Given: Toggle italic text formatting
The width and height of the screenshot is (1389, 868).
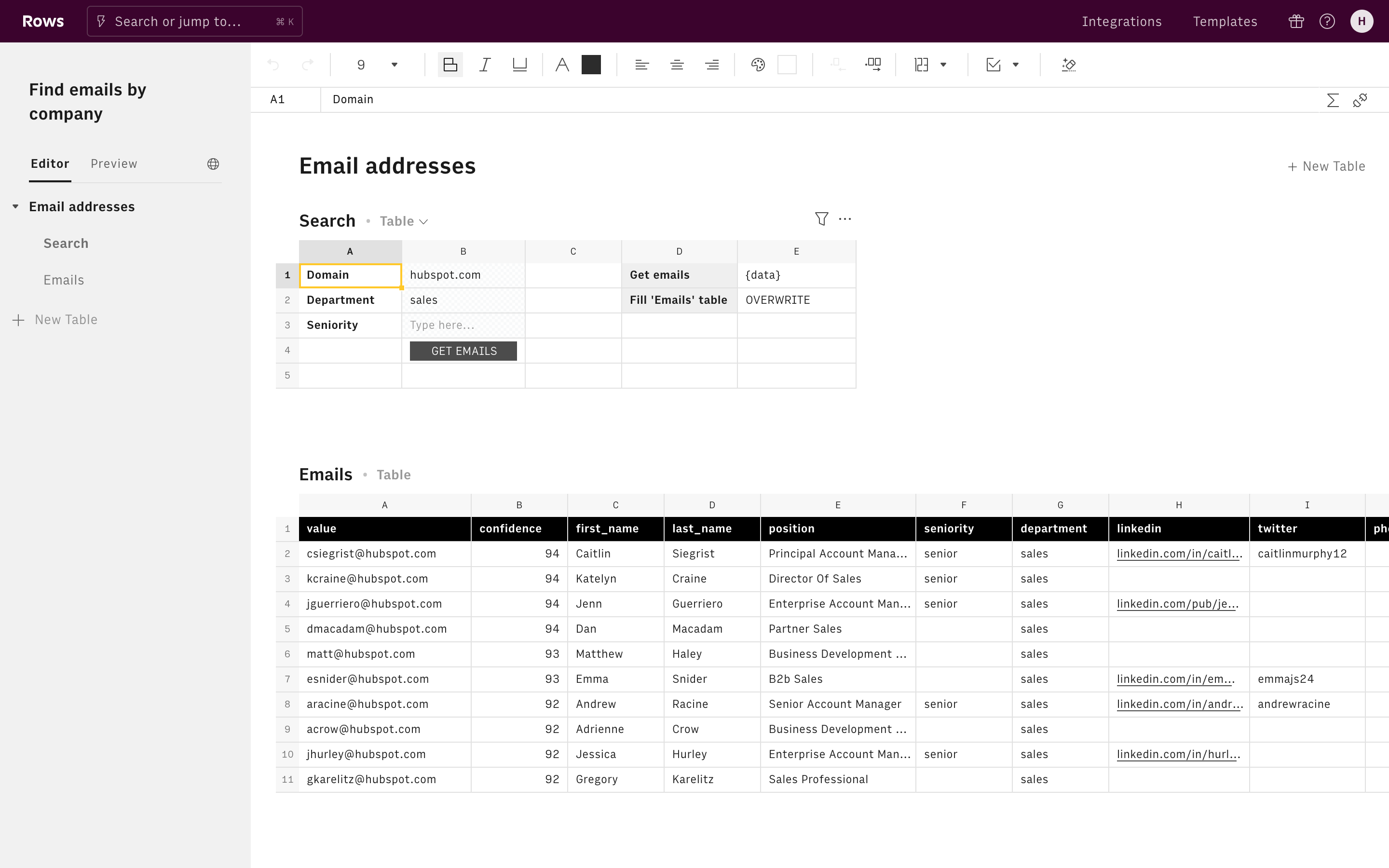Looking at the screenshot, I should click(485, 65).
